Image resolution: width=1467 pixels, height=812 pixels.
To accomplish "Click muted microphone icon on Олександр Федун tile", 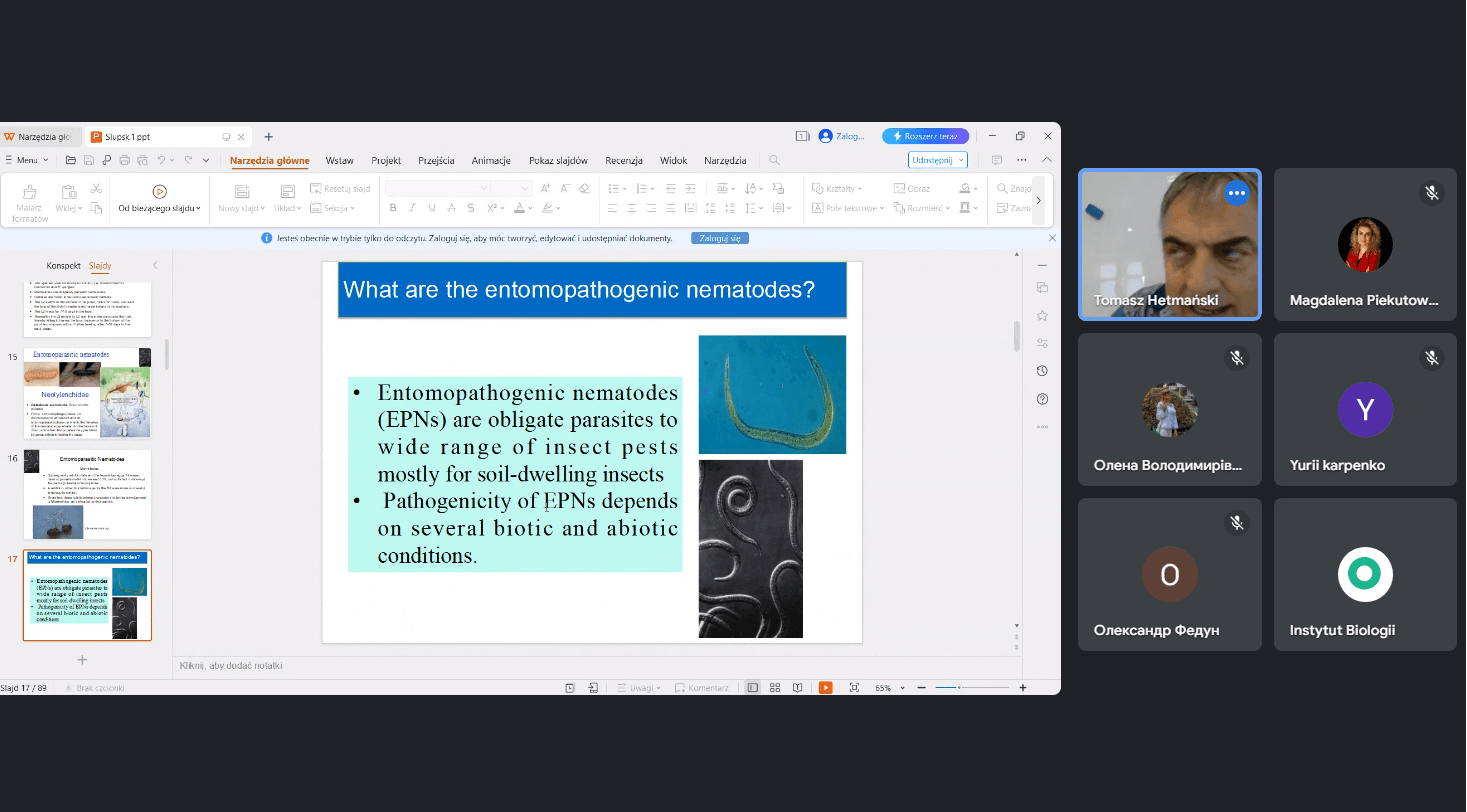I will 1237,523.
